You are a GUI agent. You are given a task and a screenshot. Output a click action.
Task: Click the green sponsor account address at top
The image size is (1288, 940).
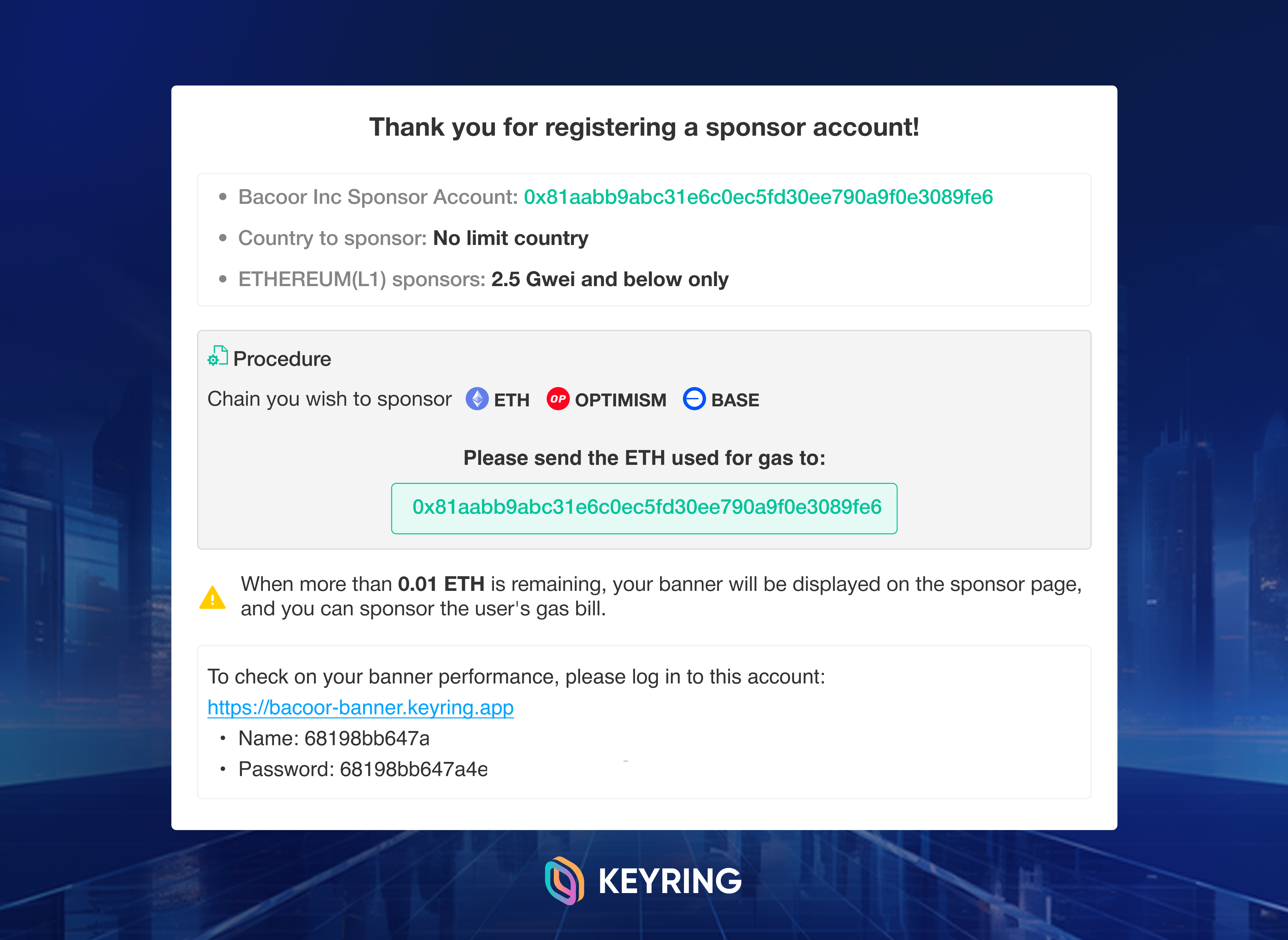click(x=758, y=197)
